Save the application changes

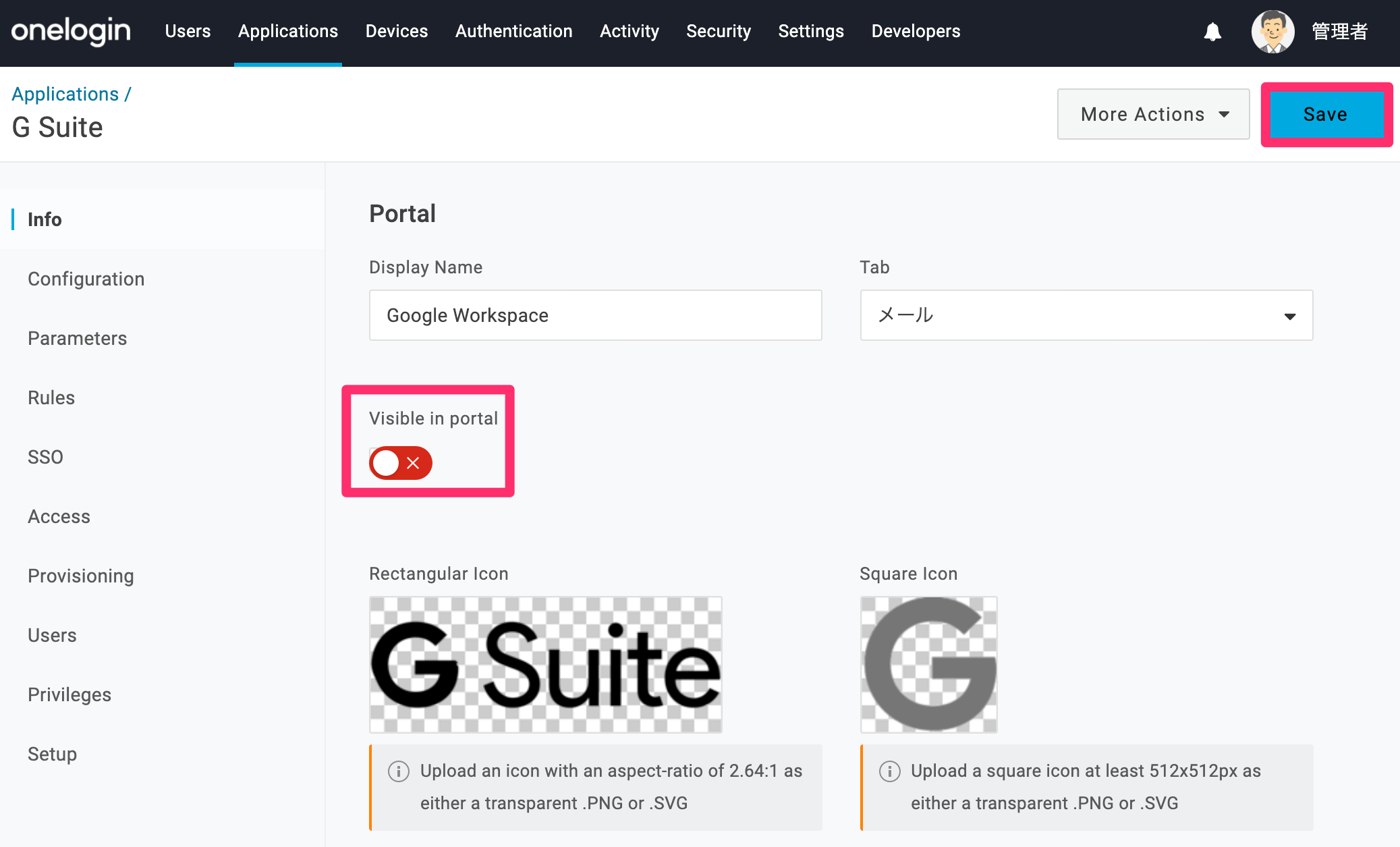(1326, 114)
